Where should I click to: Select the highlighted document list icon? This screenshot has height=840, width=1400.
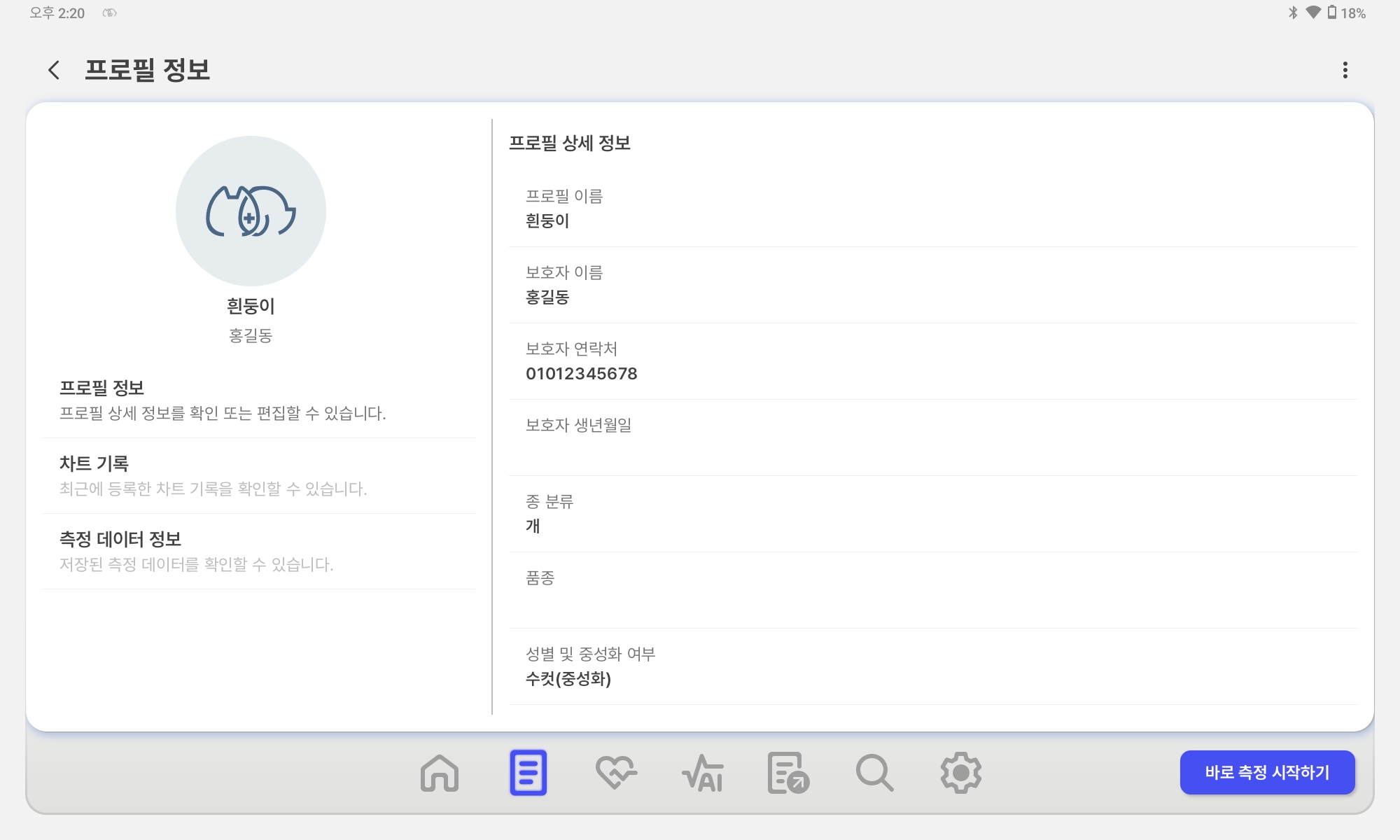click(x=528, y=773)
